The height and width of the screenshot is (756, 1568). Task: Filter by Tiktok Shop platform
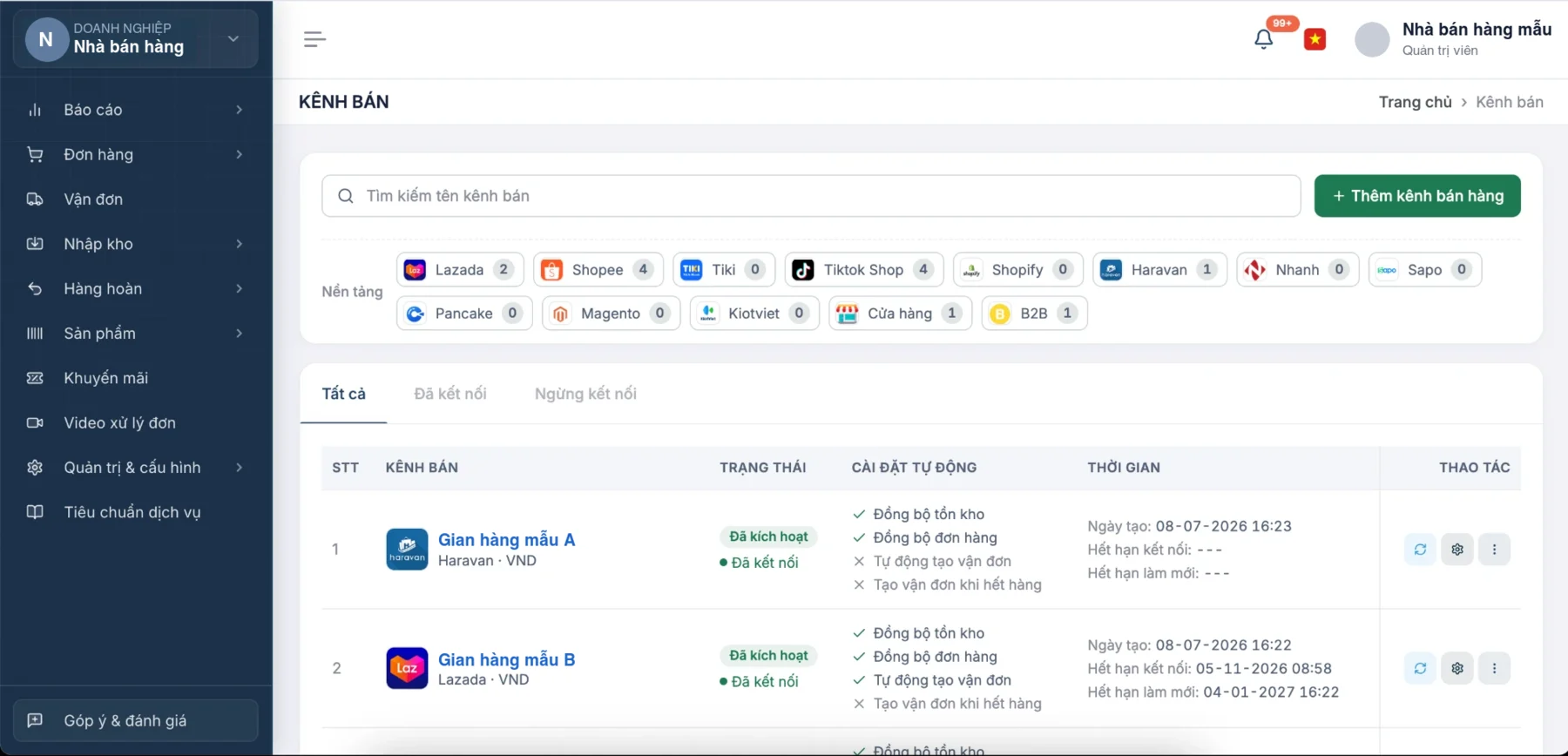[x=864, y=270]
